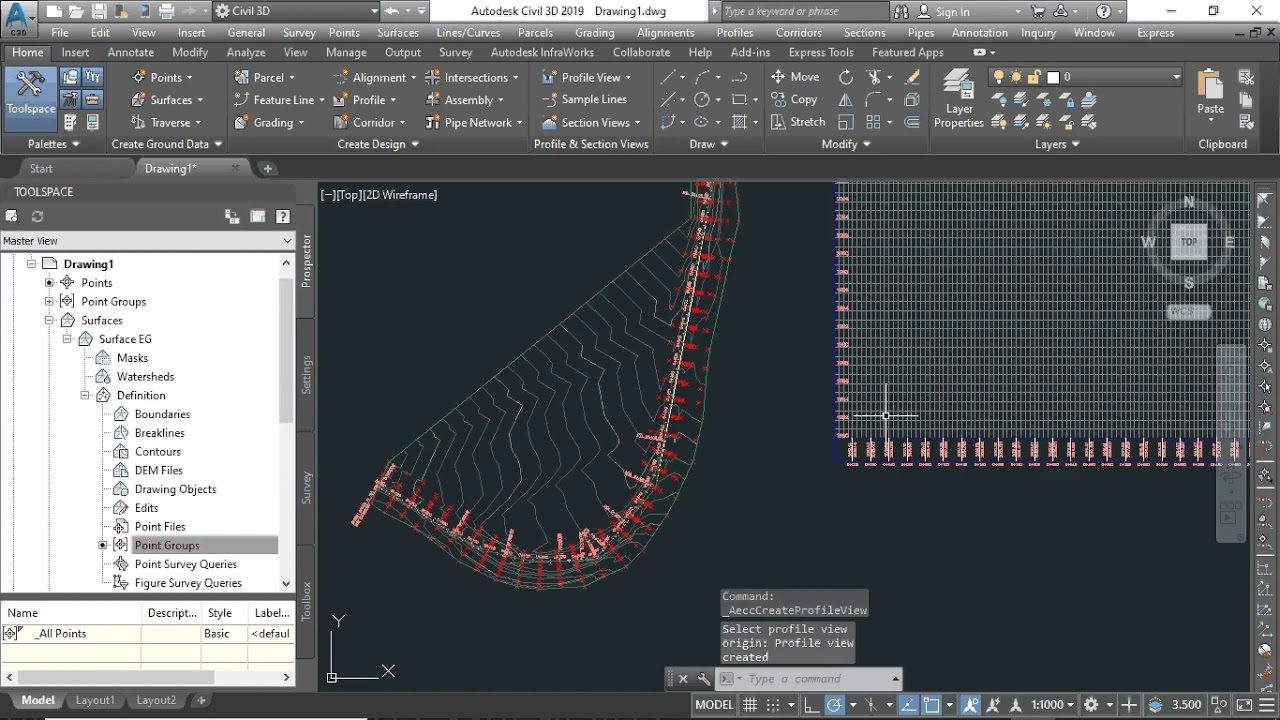Select Contours under Definition in tree

[158, 452]
